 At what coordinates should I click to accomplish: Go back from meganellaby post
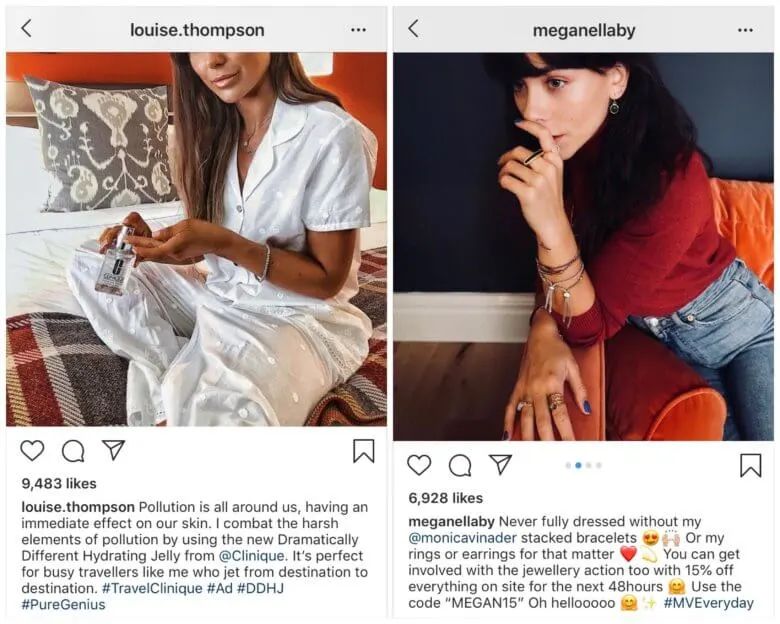point(413,29)
